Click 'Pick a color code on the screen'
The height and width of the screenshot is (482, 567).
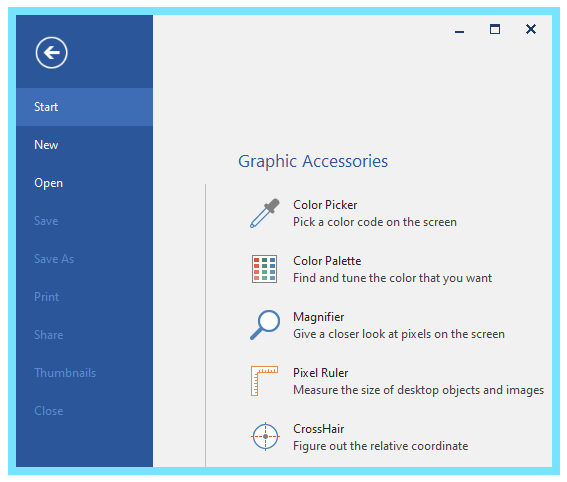(375, 222)
